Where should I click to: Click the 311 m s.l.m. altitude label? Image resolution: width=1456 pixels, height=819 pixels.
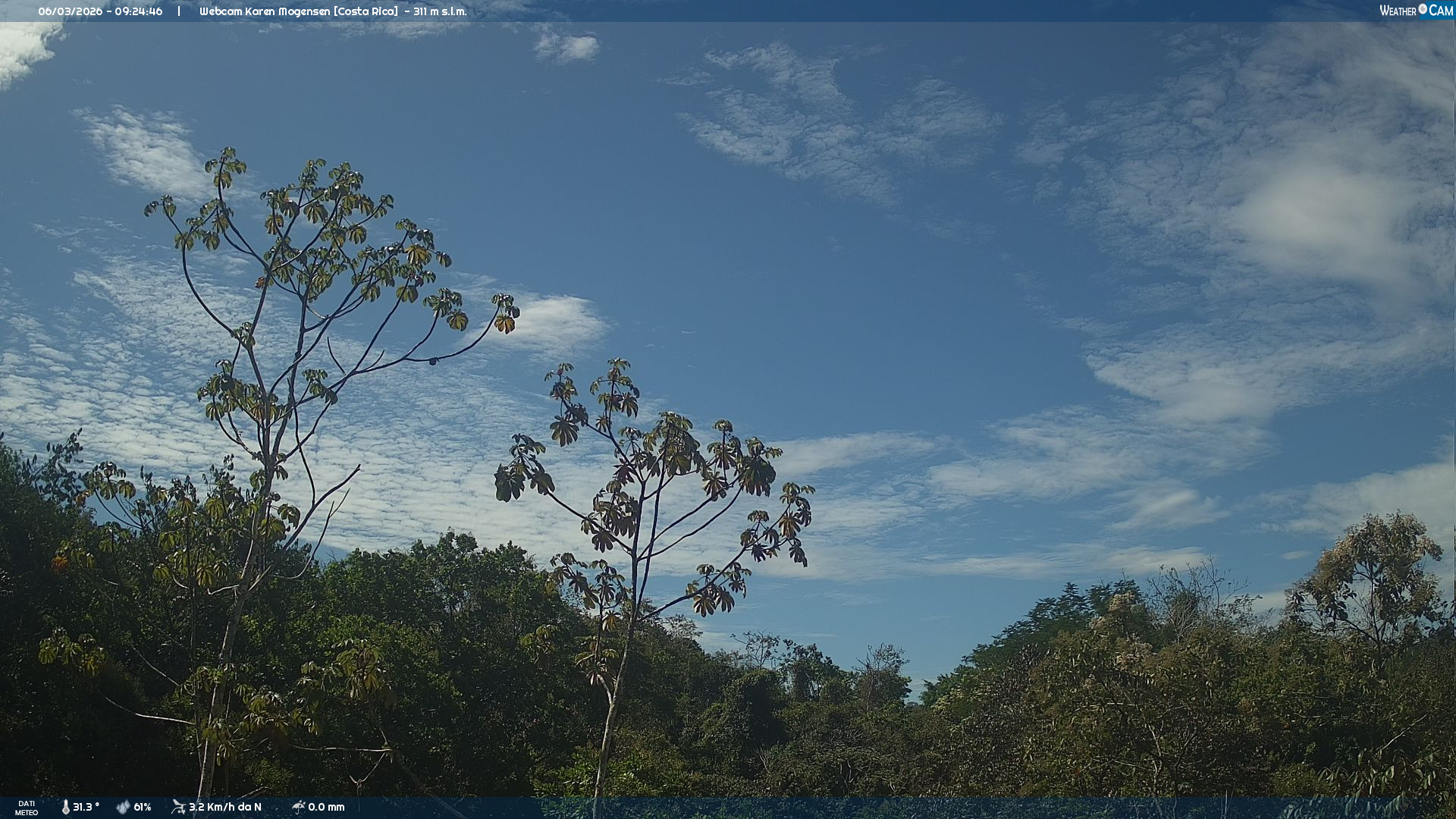click(440, 11)
